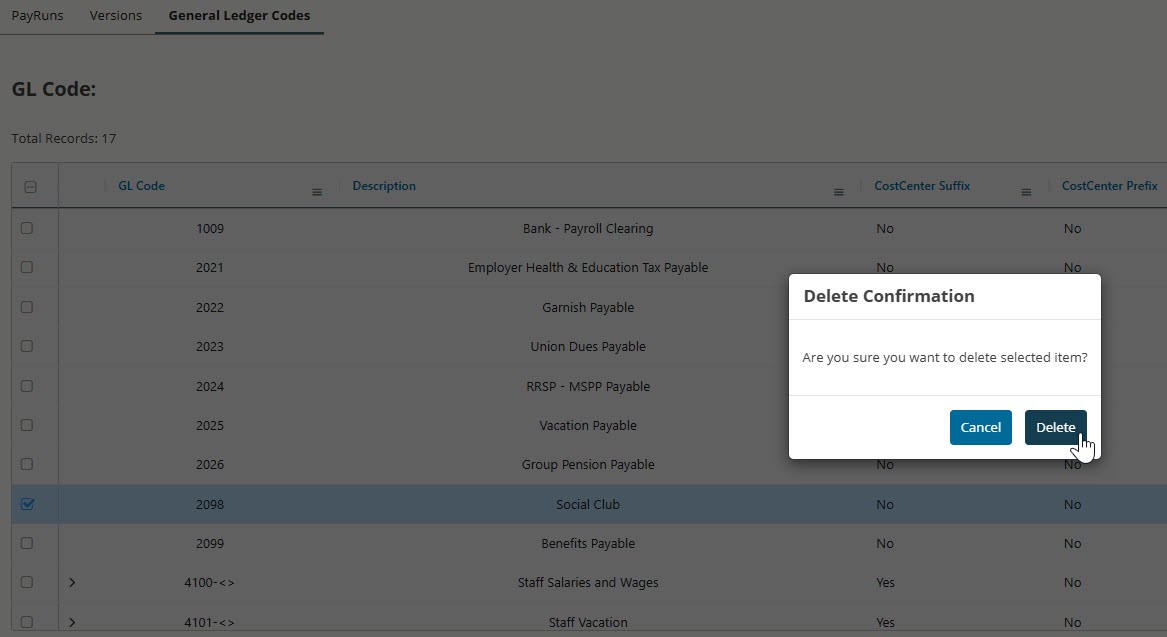Click GL code cell 2023
The width and height of the screenshot is (1167, 637).
[210, 346]
